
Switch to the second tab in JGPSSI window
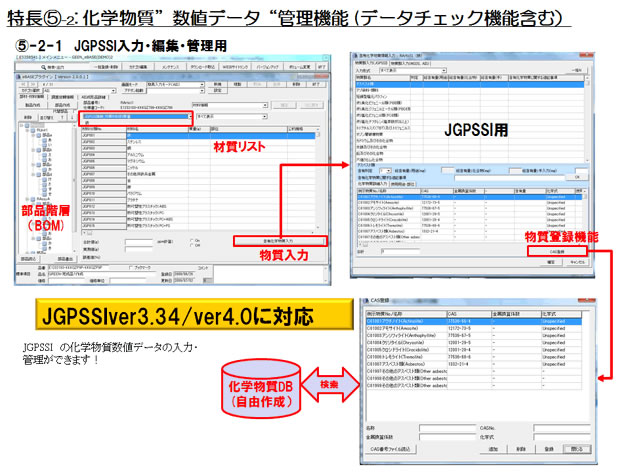pyautogui.click(x=410, y=63)
